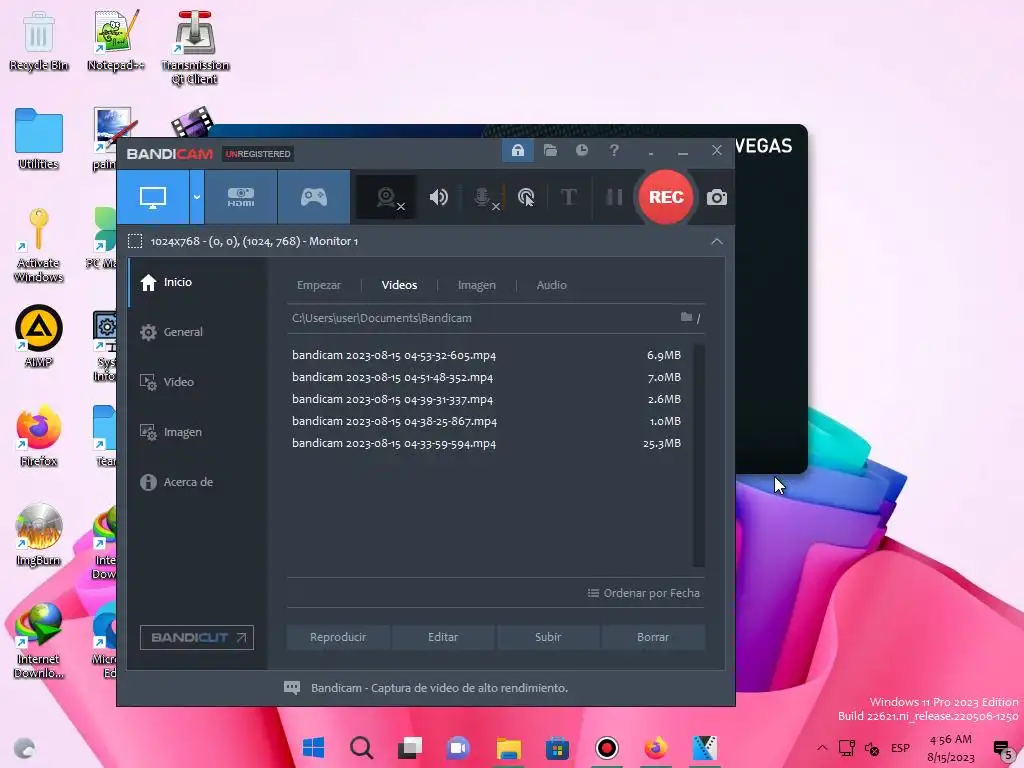Viewport: 1024px width, 768px height.
Task: Show hidden tray icons chevron
Action: tap(822, 748)
